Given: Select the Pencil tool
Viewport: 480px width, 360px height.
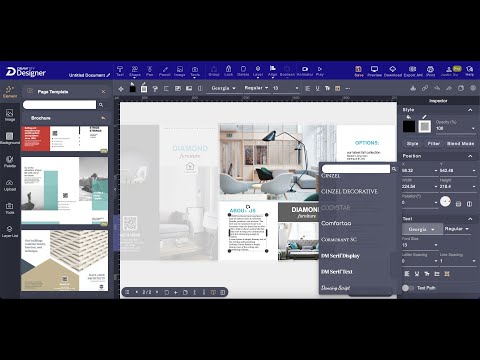Looking at the screenshot, I should coord(165,71).
